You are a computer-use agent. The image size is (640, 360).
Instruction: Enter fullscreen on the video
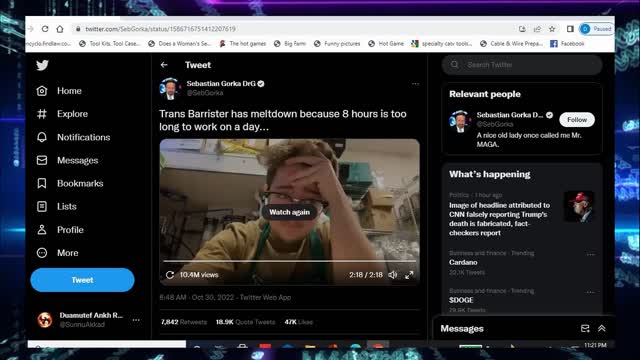point(409,275)
